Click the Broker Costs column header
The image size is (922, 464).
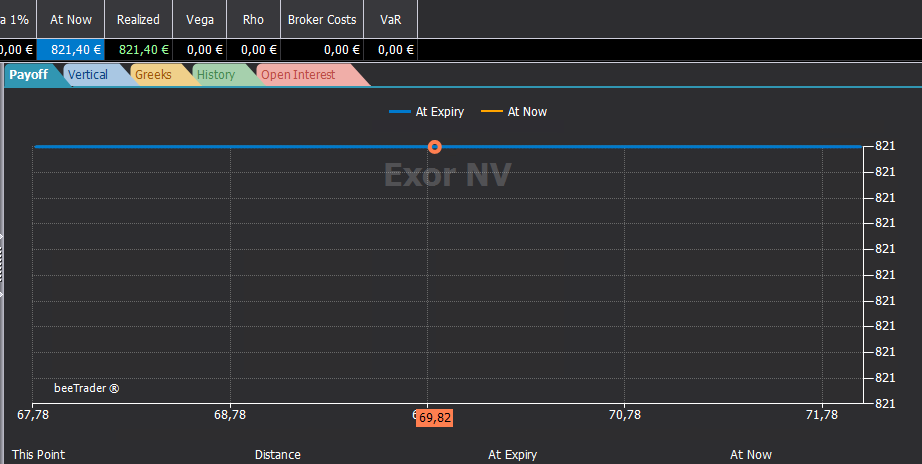point(322,19)
